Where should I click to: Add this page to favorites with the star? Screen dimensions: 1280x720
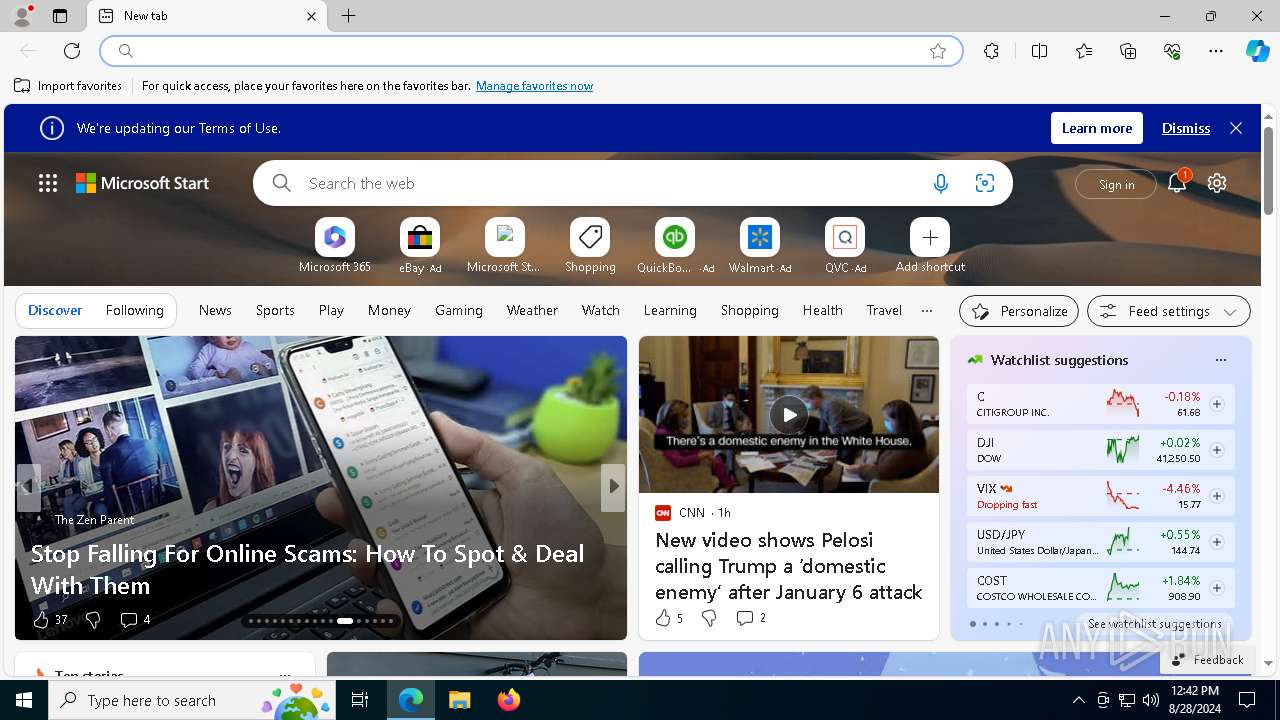(x=937, y=51)
